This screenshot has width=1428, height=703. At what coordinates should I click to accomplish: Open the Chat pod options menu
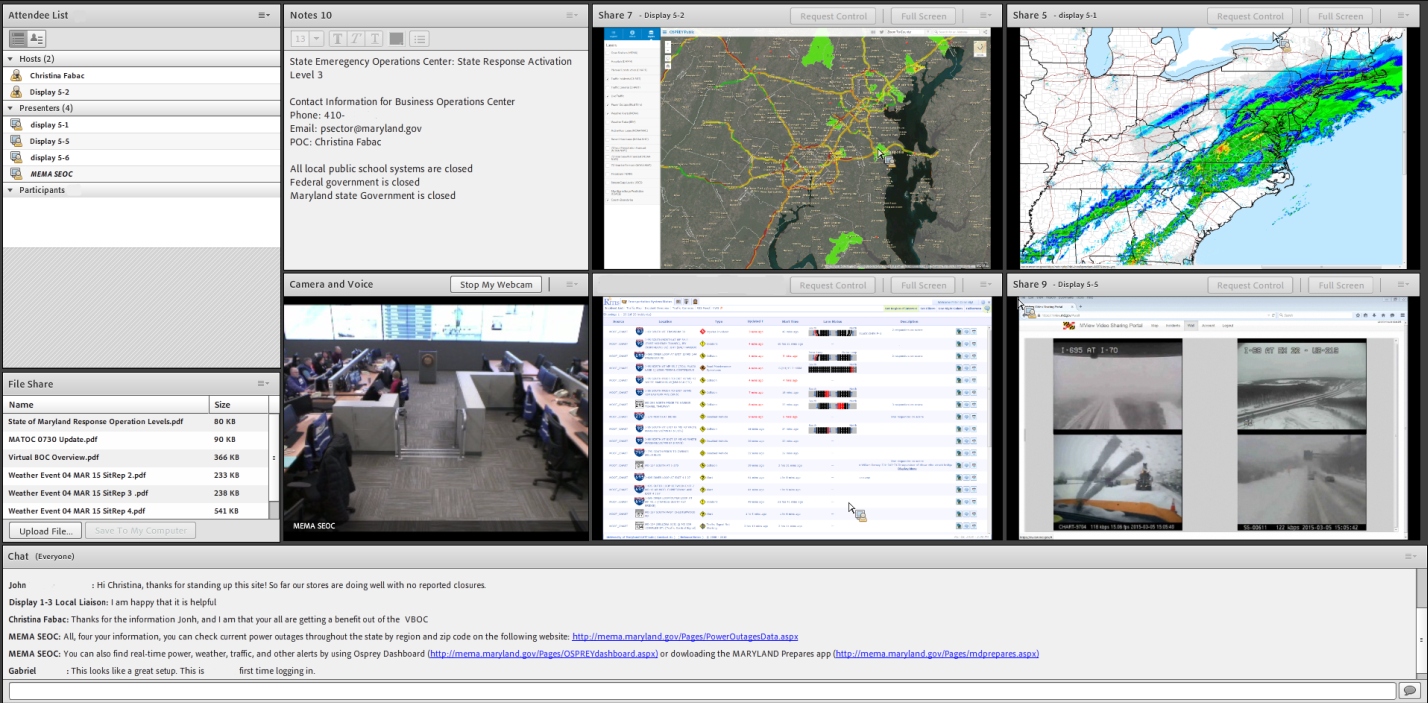(x=1410, y=556)
